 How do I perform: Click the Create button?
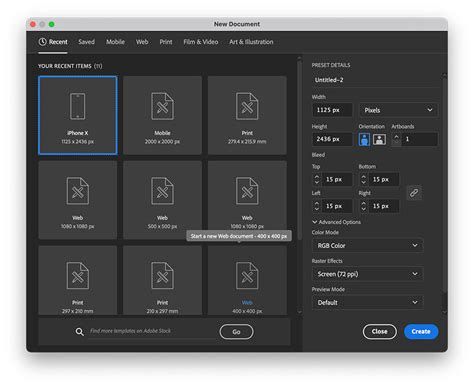point(421,332)
